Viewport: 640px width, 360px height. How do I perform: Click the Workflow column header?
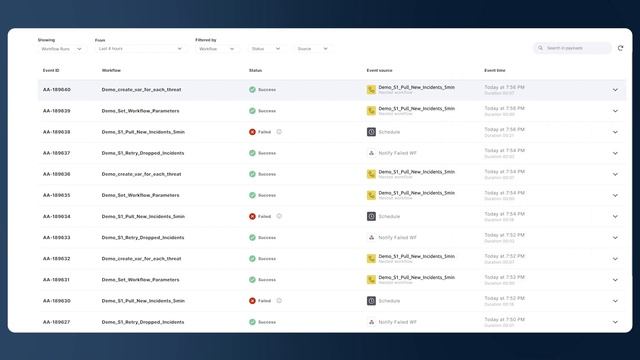(x=111, y=70)
